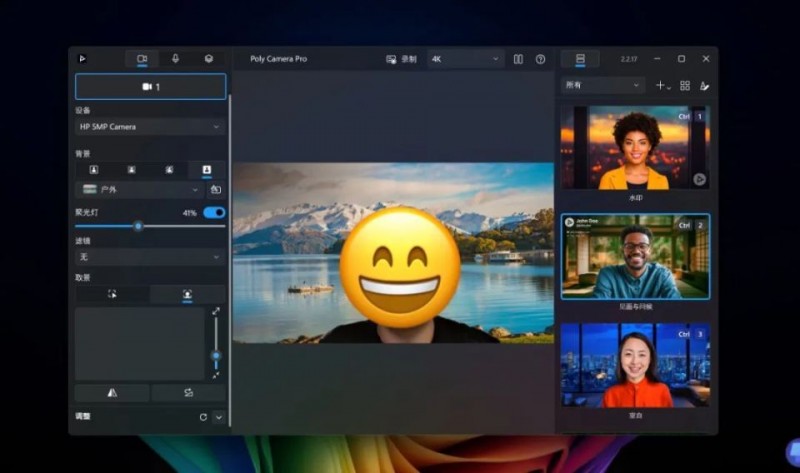Image resolution: width=800 pixels, height=473 pixels.
Task: Click the camera 1 source button
Action: [151, 87]
